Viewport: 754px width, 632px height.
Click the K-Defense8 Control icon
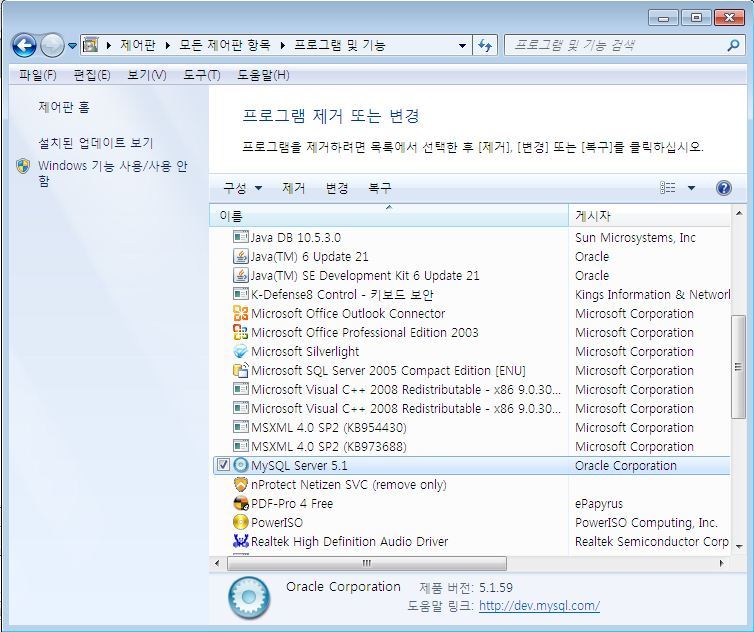240,294
